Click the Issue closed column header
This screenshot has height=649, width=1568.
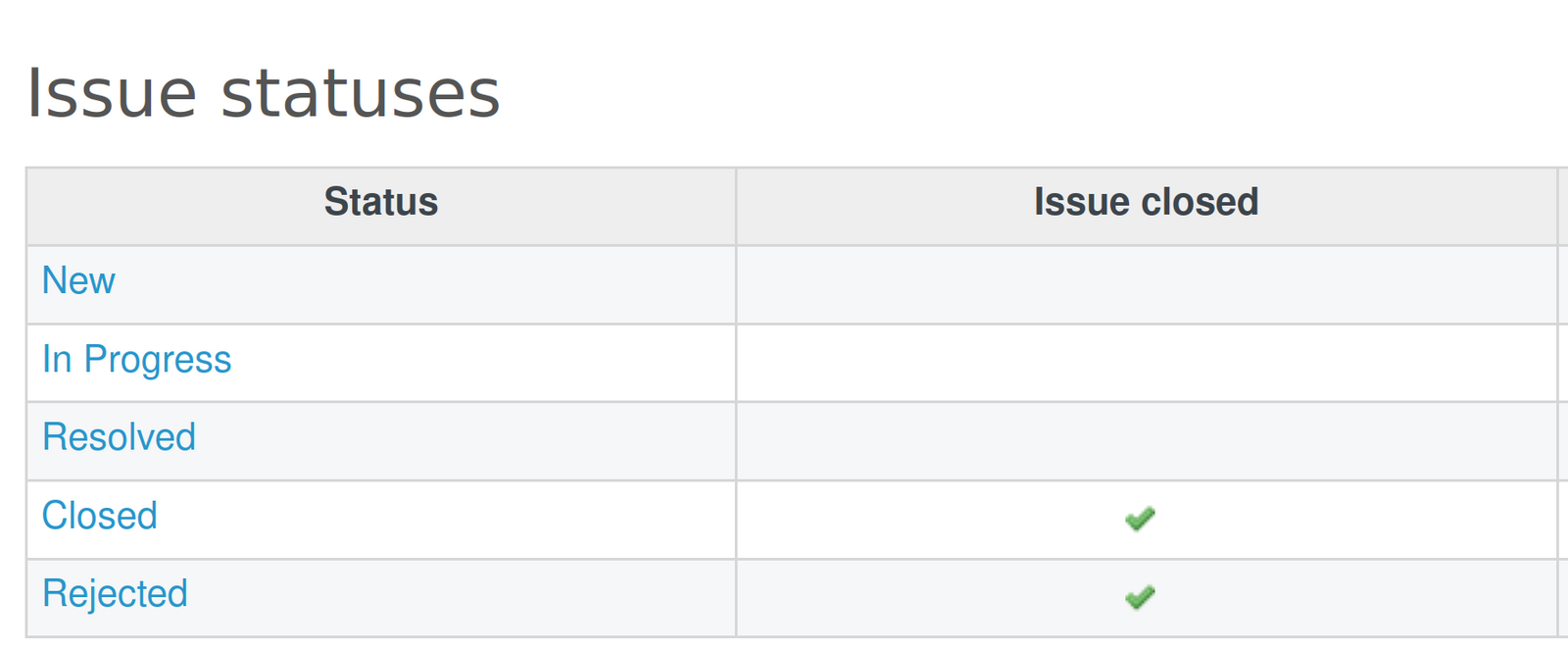[1146, 202]
